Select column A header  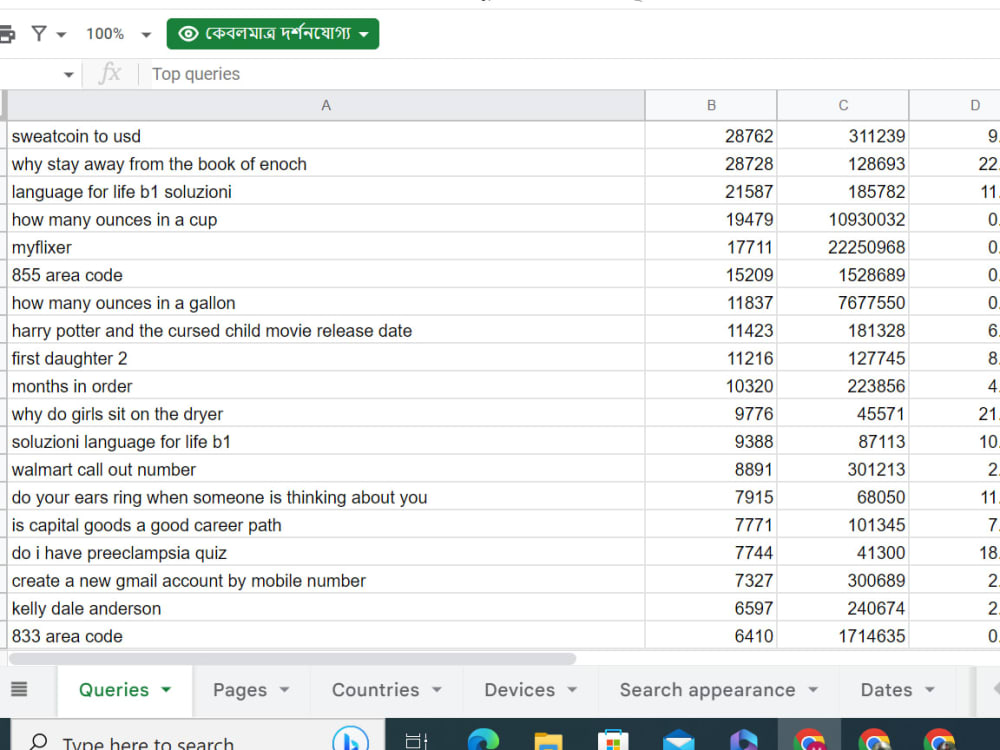(x=326, y=105)
